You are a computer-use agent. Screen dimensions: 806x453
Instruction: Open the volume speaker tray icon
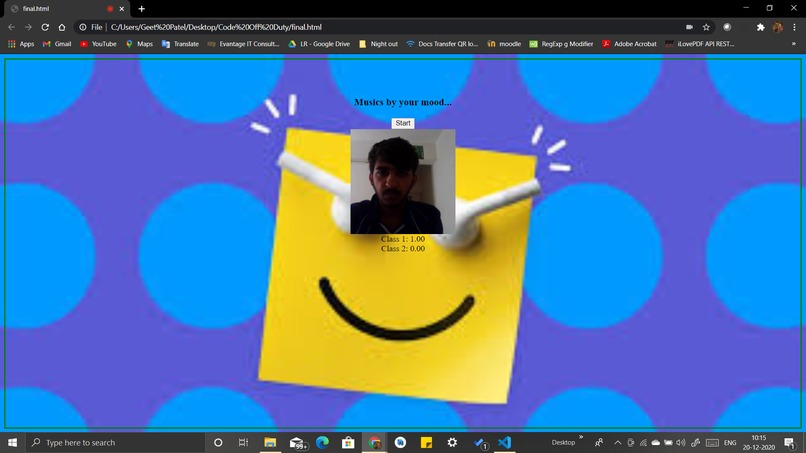coord(681,443)
